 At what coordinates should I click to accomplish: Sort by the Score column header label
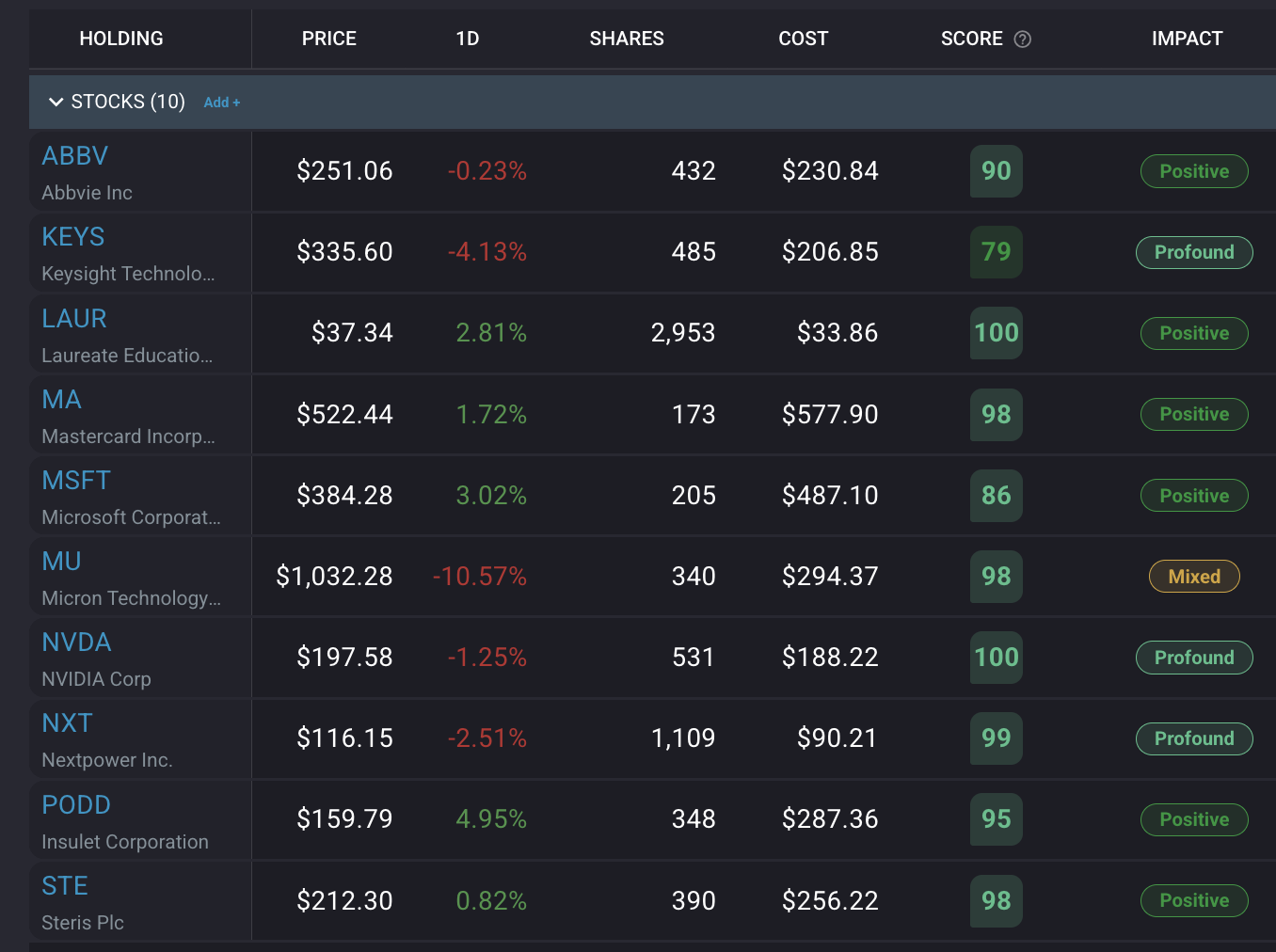pyautogui.click(x=972, y=39)
